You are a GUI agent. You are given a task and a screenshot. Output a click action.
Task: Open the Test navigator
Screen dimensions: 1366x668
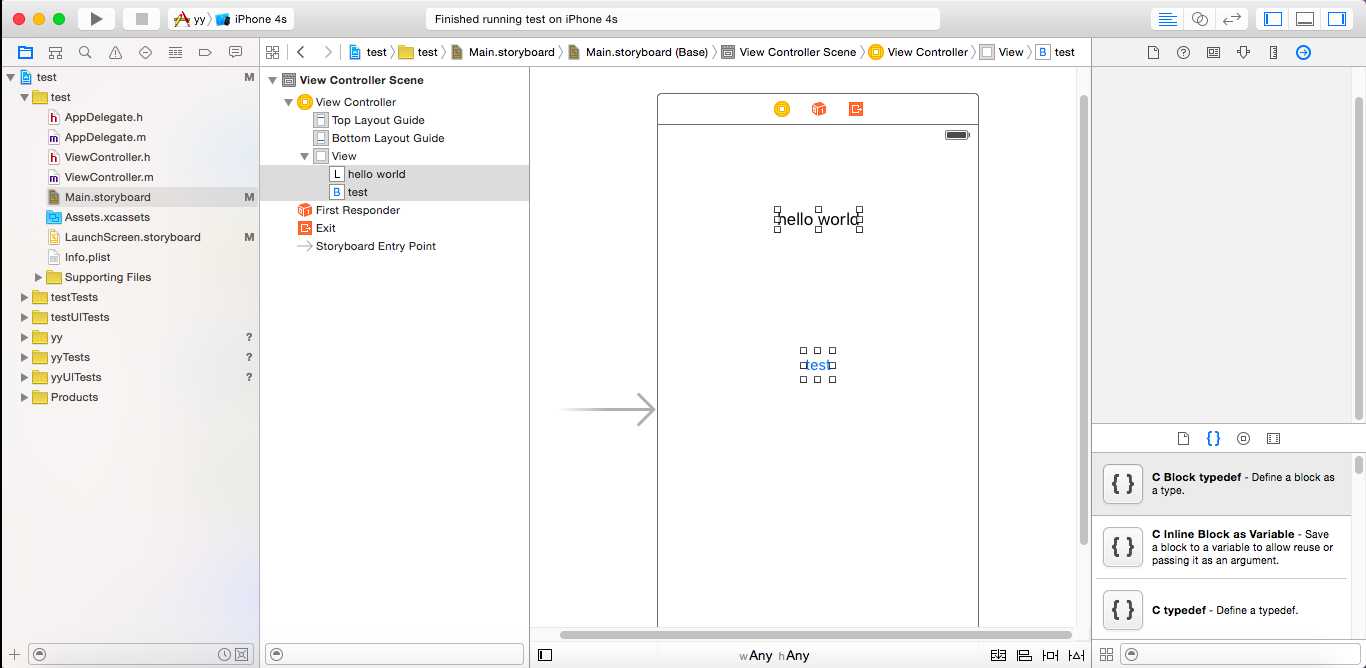145,52
